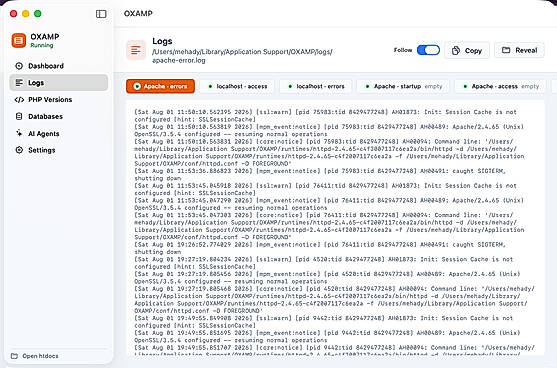Open htdocs folder link
The image size is (557, 368).
tap(34, 356)
